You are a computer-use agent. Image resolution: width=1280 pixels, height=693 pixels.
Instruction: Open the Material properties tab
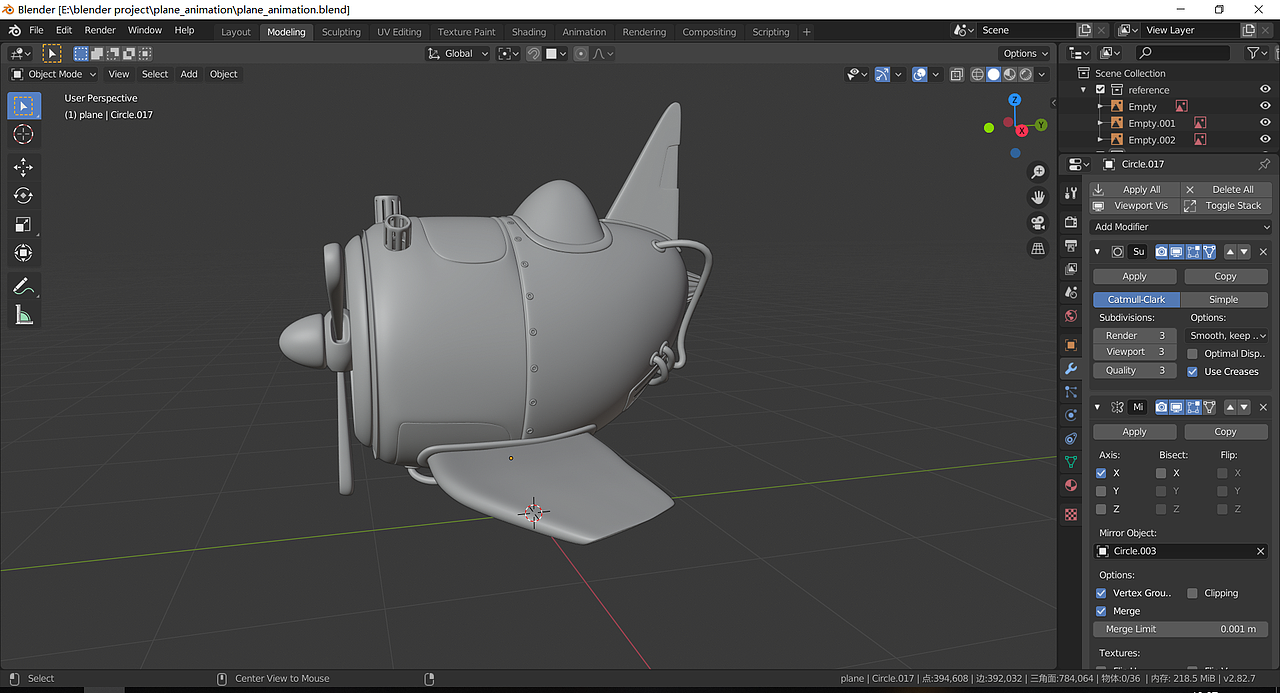tap(1071, 486)
